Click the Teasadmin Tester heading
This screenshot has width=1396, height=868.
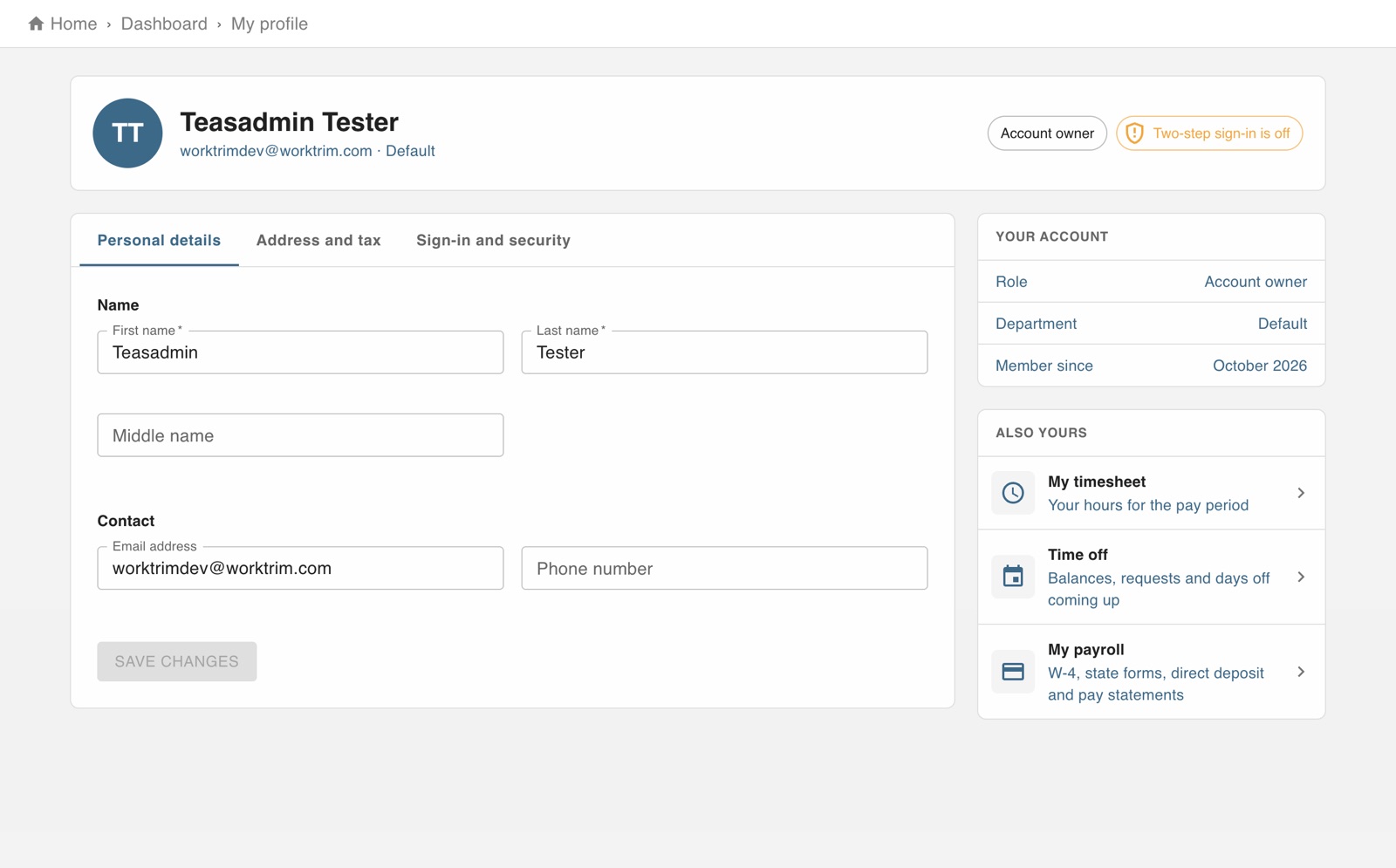coord(290,122)
